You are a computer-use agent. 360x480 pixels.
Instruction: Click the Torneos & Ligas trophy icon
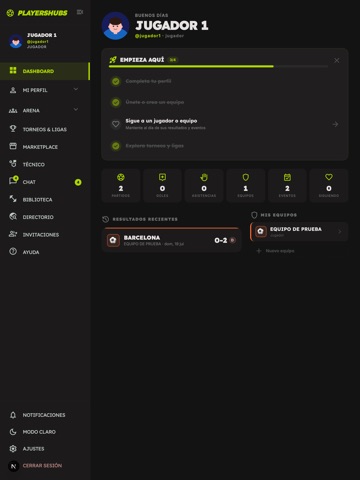(13, 128)
